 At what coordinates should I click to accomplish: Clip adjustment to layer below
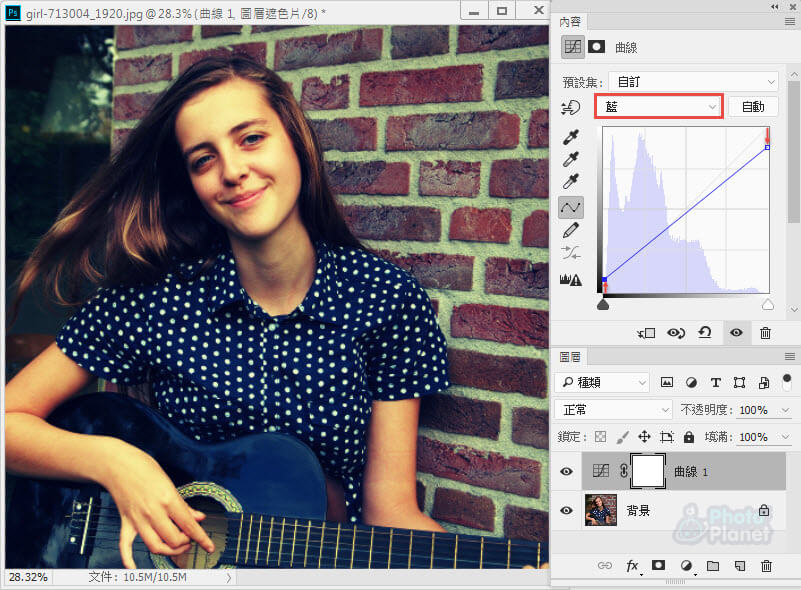(x=646, y=334)
